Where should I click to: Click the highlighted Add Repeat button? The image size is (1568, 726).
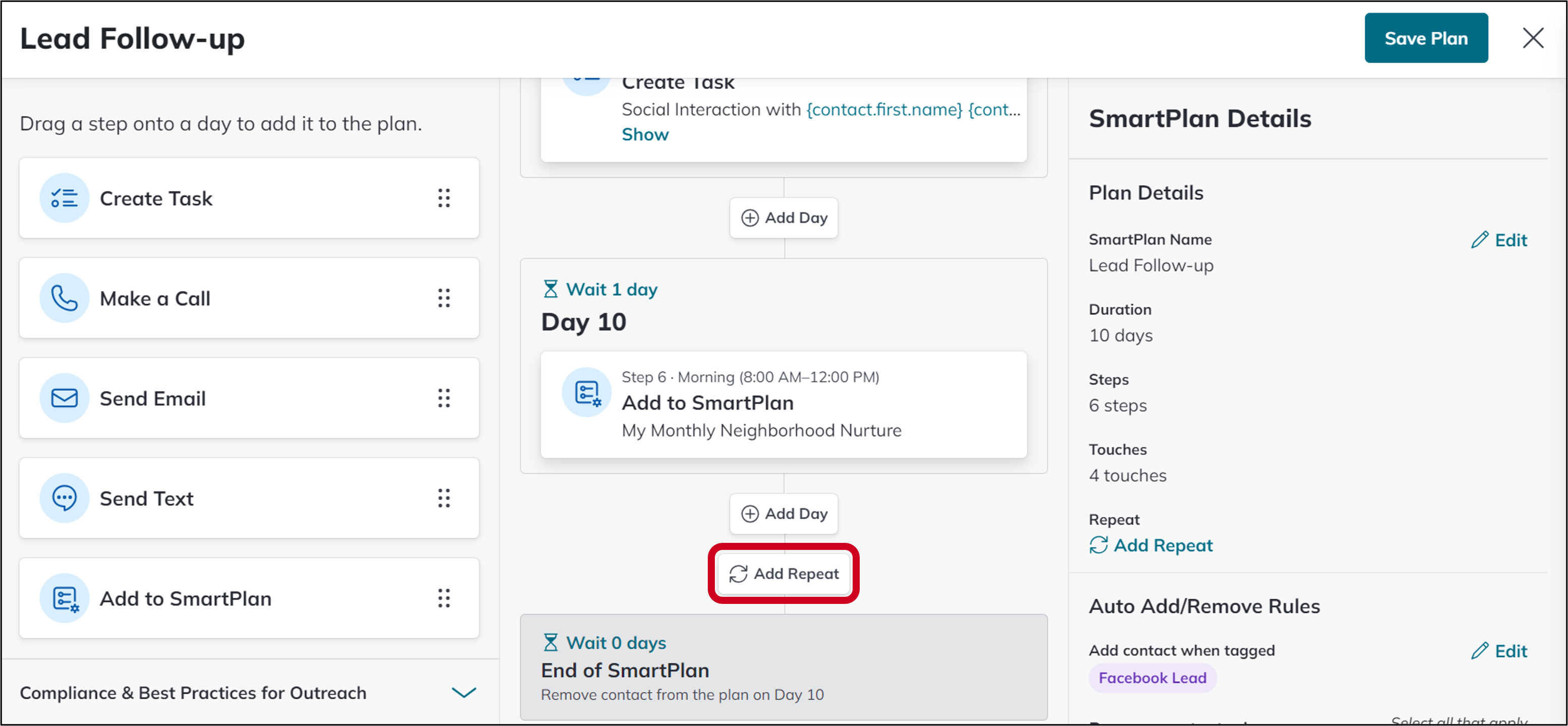pyautogui.click(x=784, y=574)
